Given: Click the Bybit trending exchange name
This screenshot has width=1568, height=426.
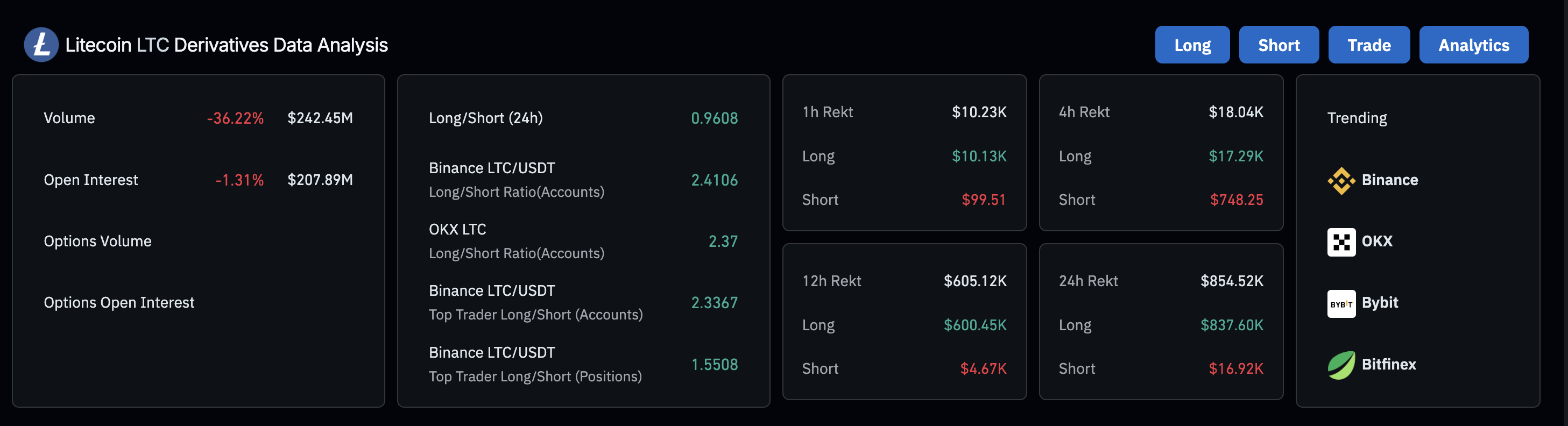Looking at the screenshot, I should coord(1379,302).
